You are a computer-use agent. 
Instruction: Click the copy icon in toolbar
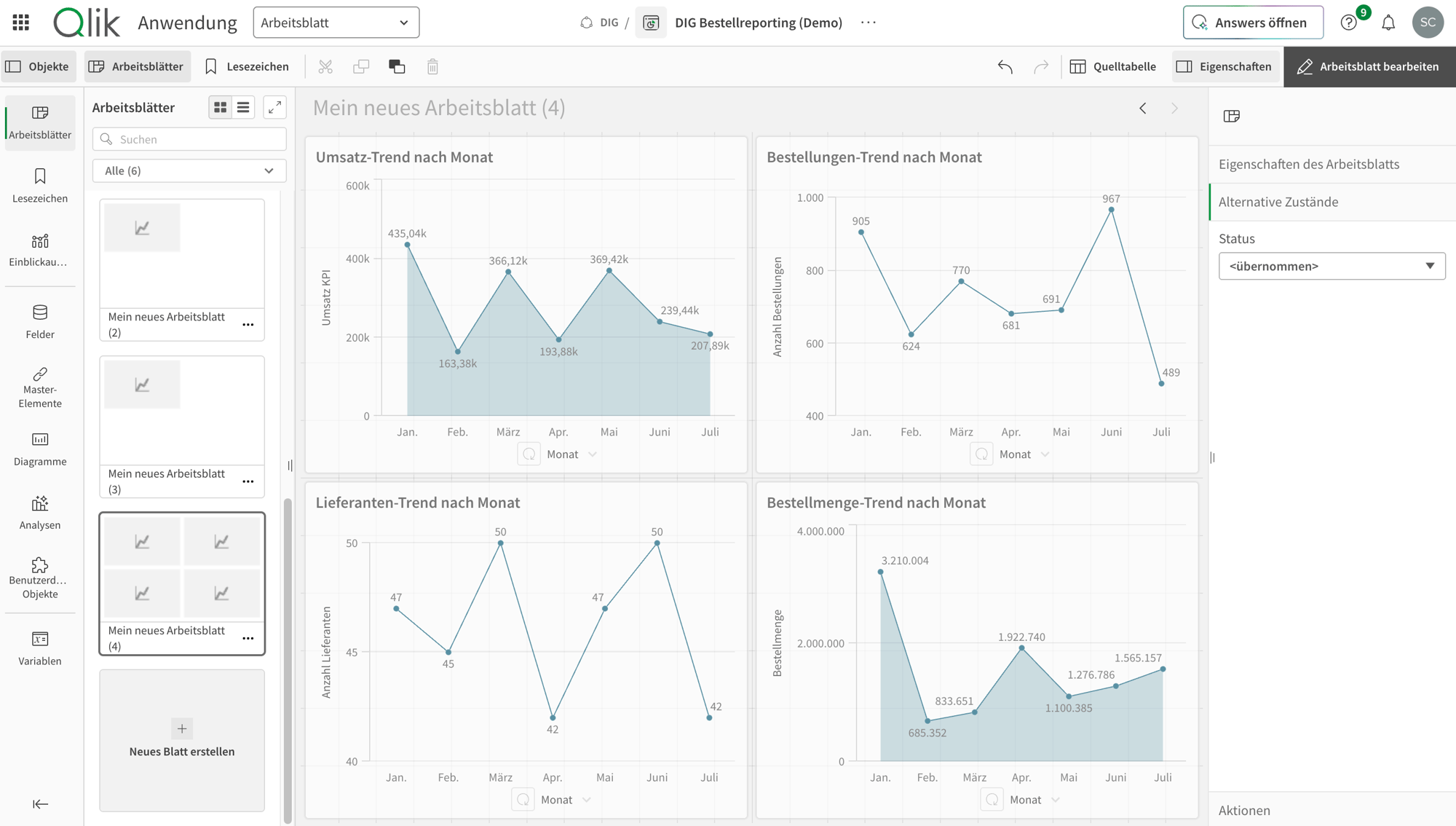point(361,66)
